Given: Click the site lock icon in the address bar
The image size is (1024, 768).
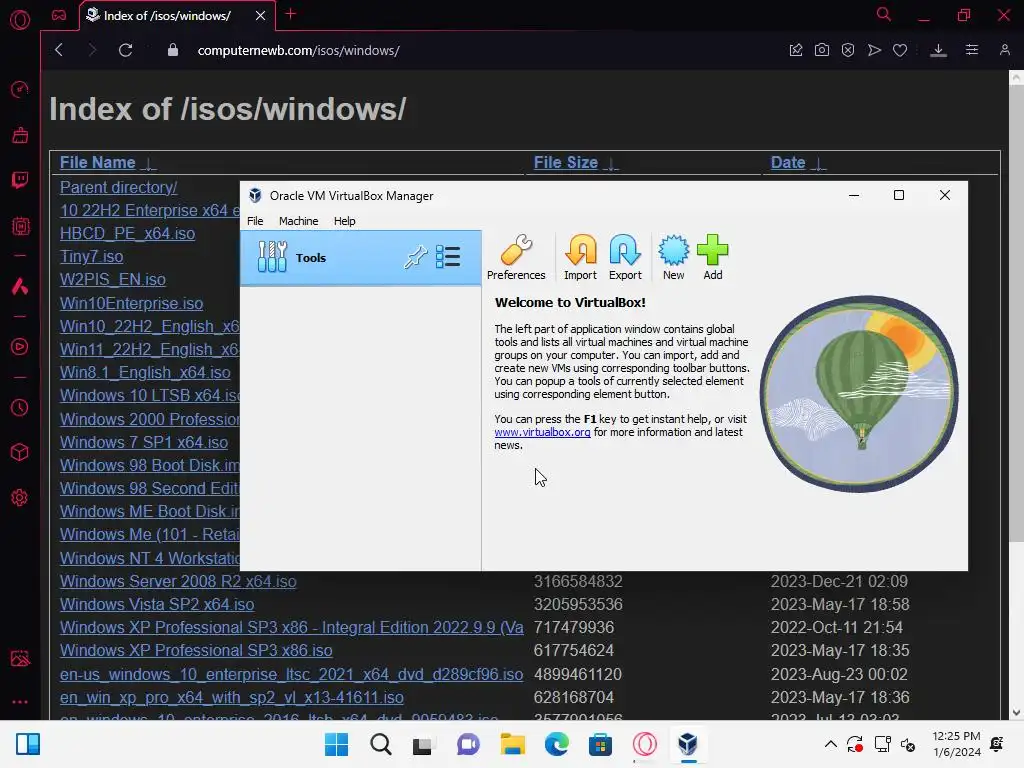Looking at the screenshot, I should (172, 50).
